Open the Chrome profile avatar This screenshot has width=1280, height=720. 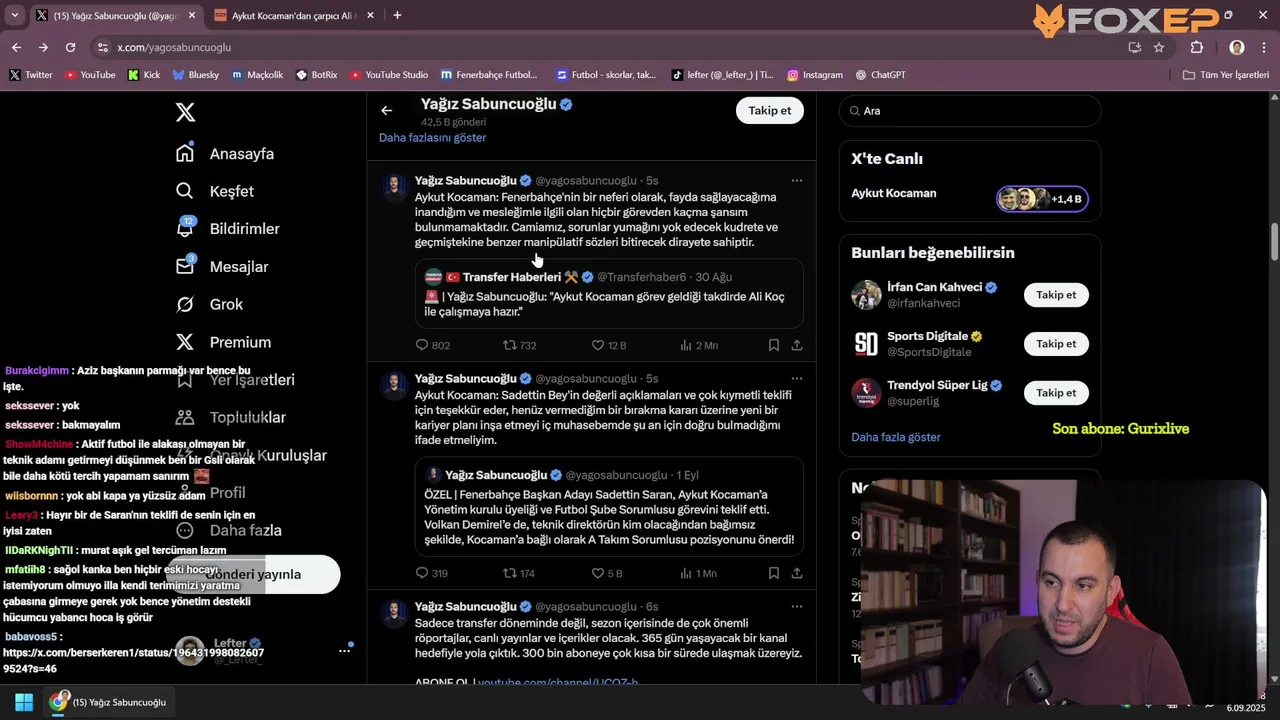point(1237,47)
